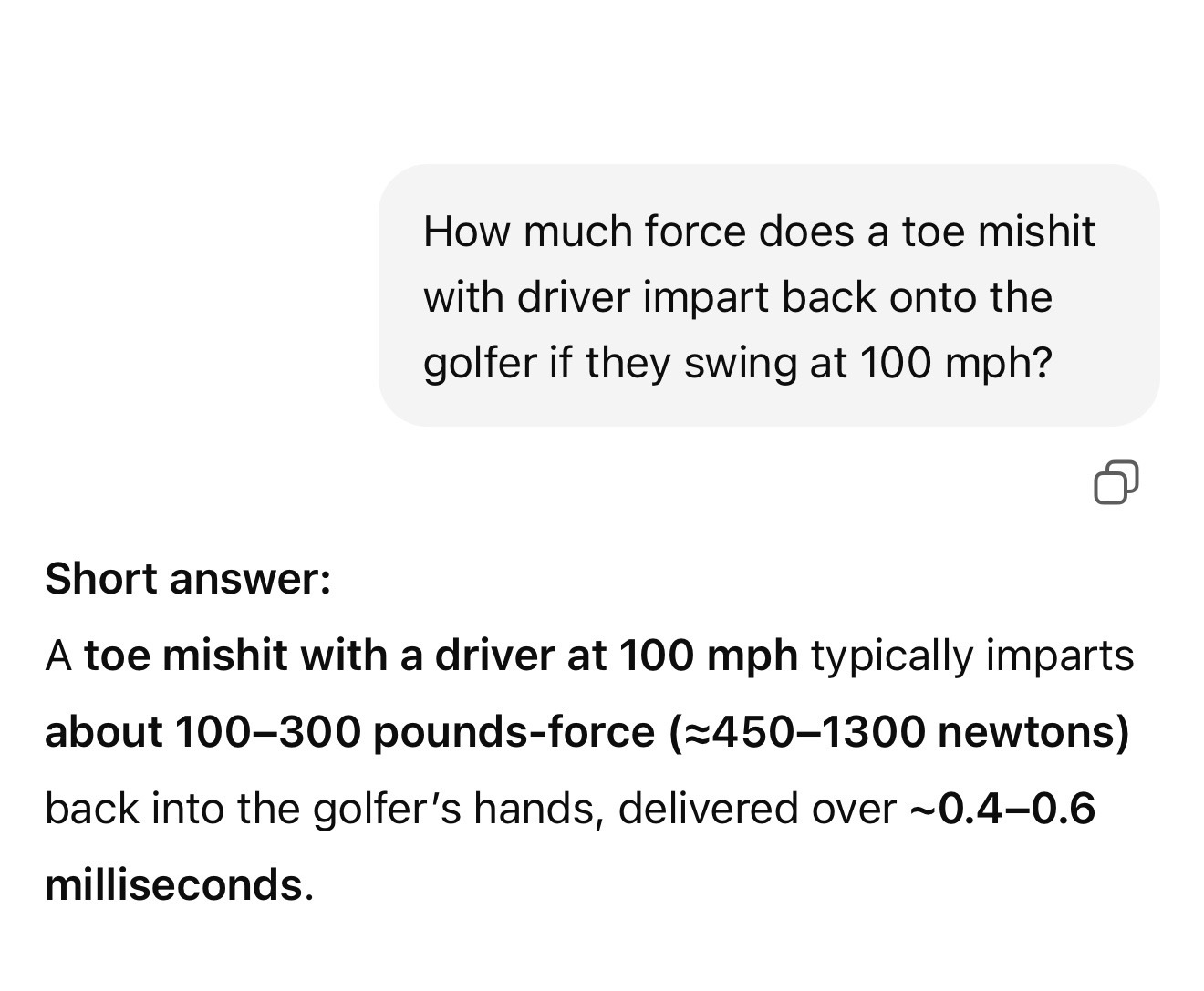Click the "(≈450–1300 newtons)" text

pos(899,731)
